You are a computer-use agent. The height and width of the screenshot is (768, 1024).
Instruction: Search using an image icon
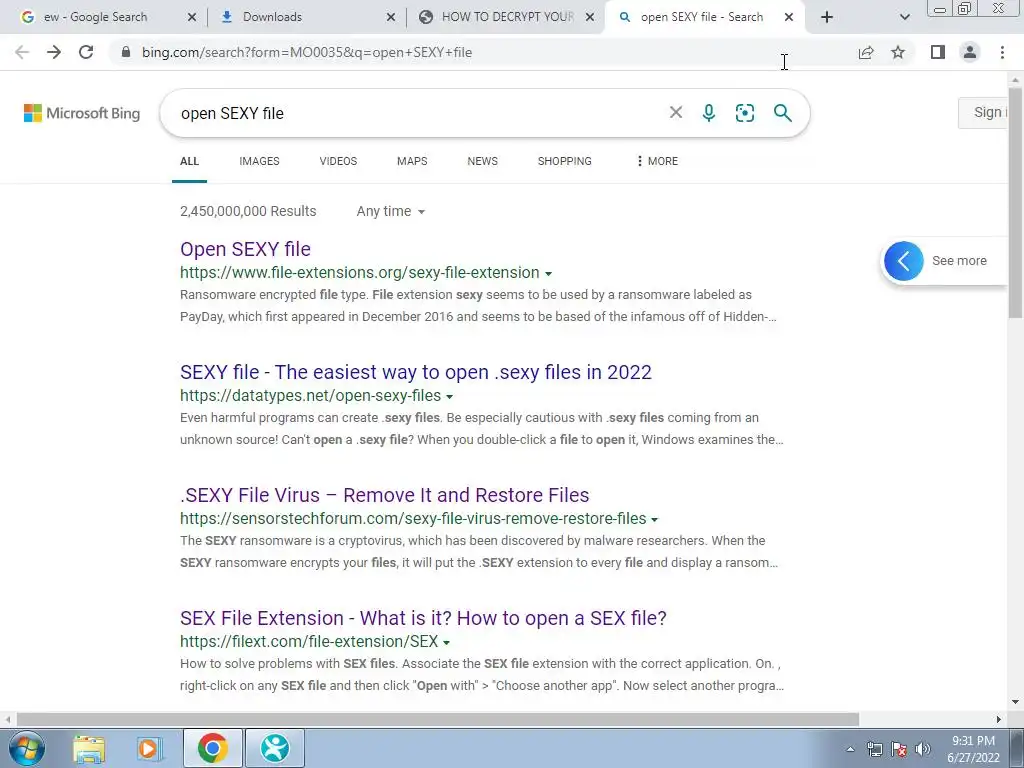click(744, 113)
